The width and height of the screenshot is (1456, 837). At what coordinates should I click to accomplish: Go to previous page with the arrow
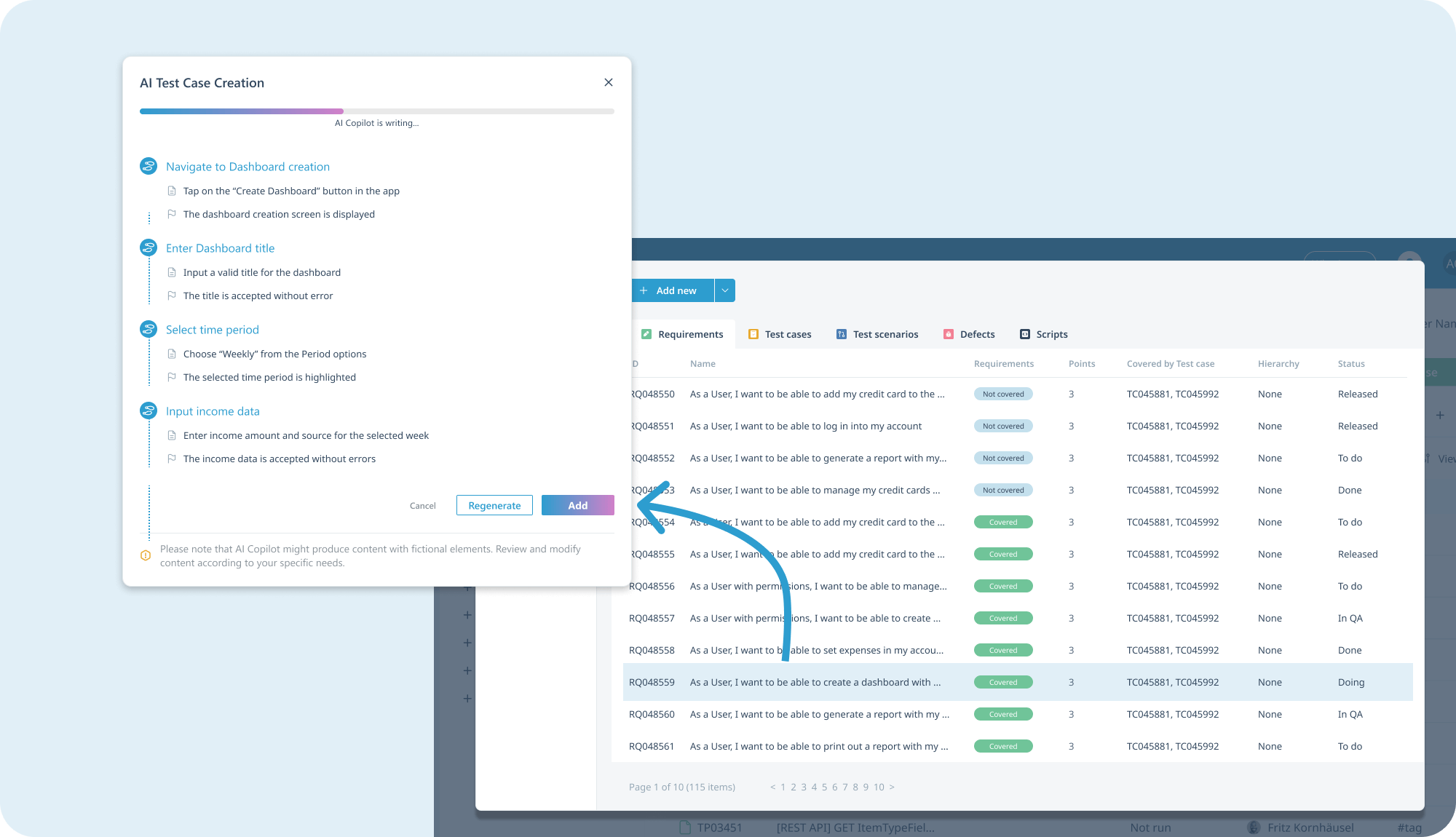tap(772, 787)
